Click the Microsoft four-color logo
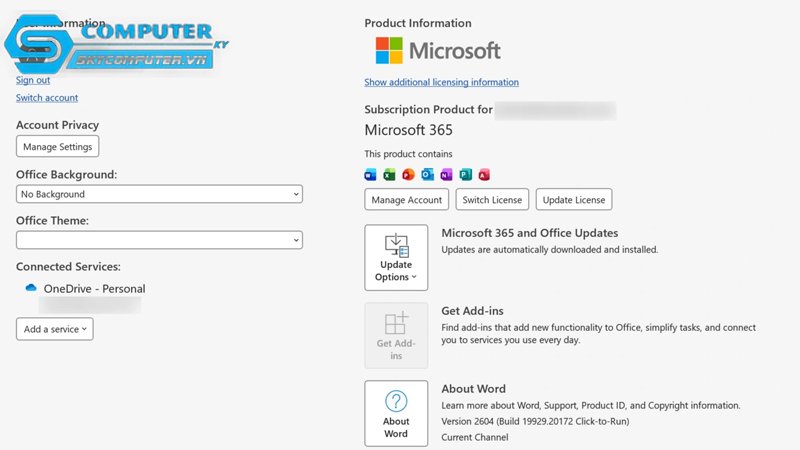Viewport: 800px width, 450px height. click(389, 50)
